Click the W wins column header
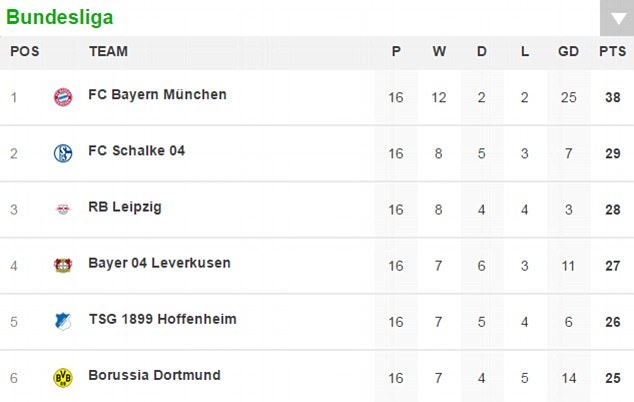The height and width of the screenshot is (402, 634). [439, 52]
